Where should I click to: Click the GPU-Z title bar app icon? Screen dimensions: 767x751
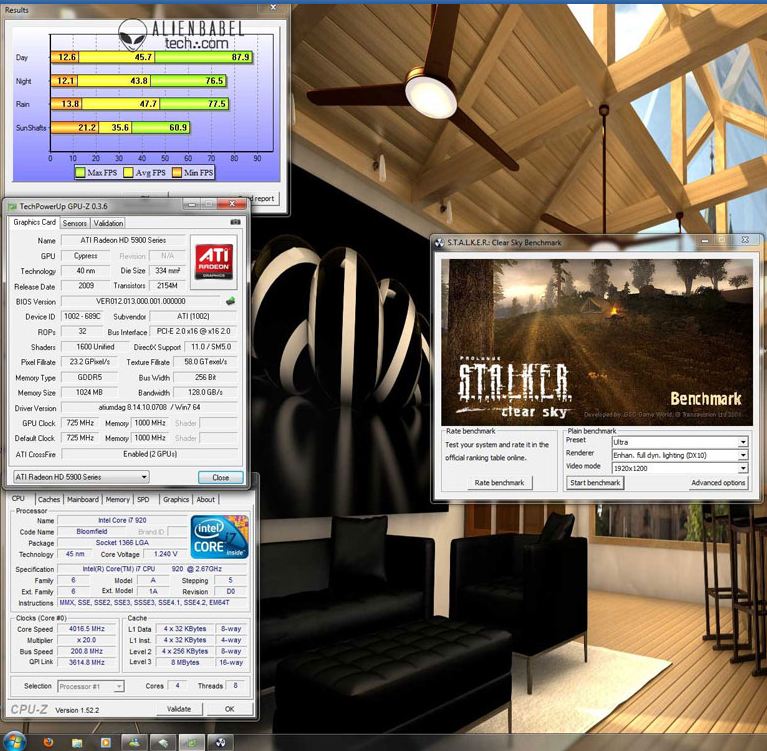12,206
